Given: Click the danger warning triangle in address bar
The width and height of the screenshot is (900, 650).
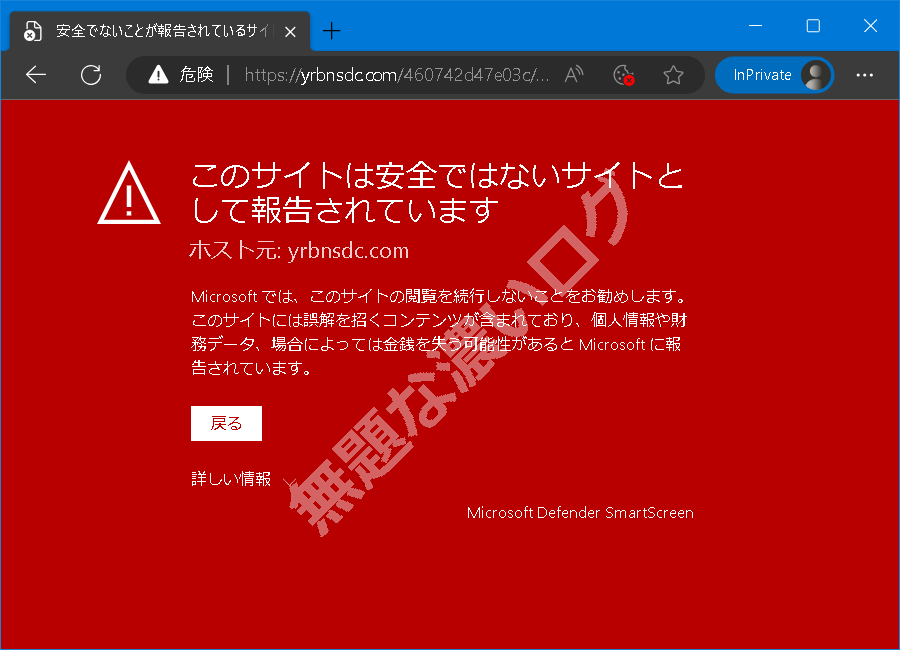Looking at the screenshot, I should pos(158,75).
